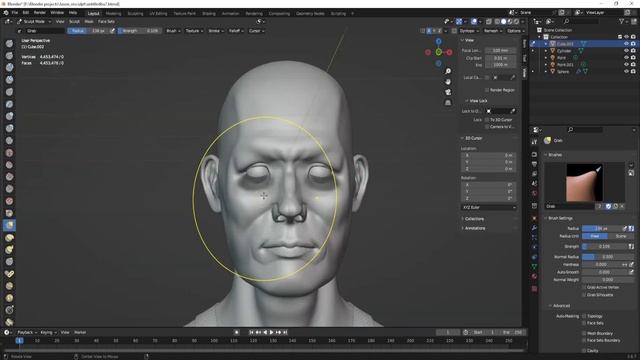Open the Remesh dropdown

[x=493, y=31]
